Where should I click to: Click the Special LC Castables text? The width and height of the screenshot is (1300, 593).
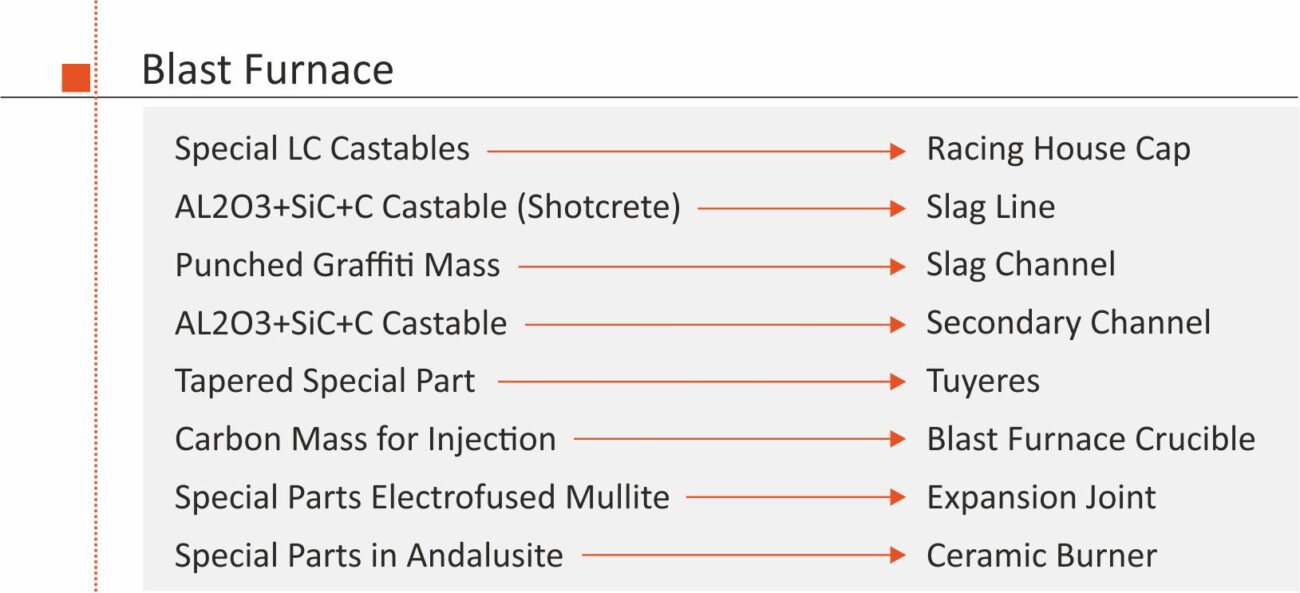[322, 149]
